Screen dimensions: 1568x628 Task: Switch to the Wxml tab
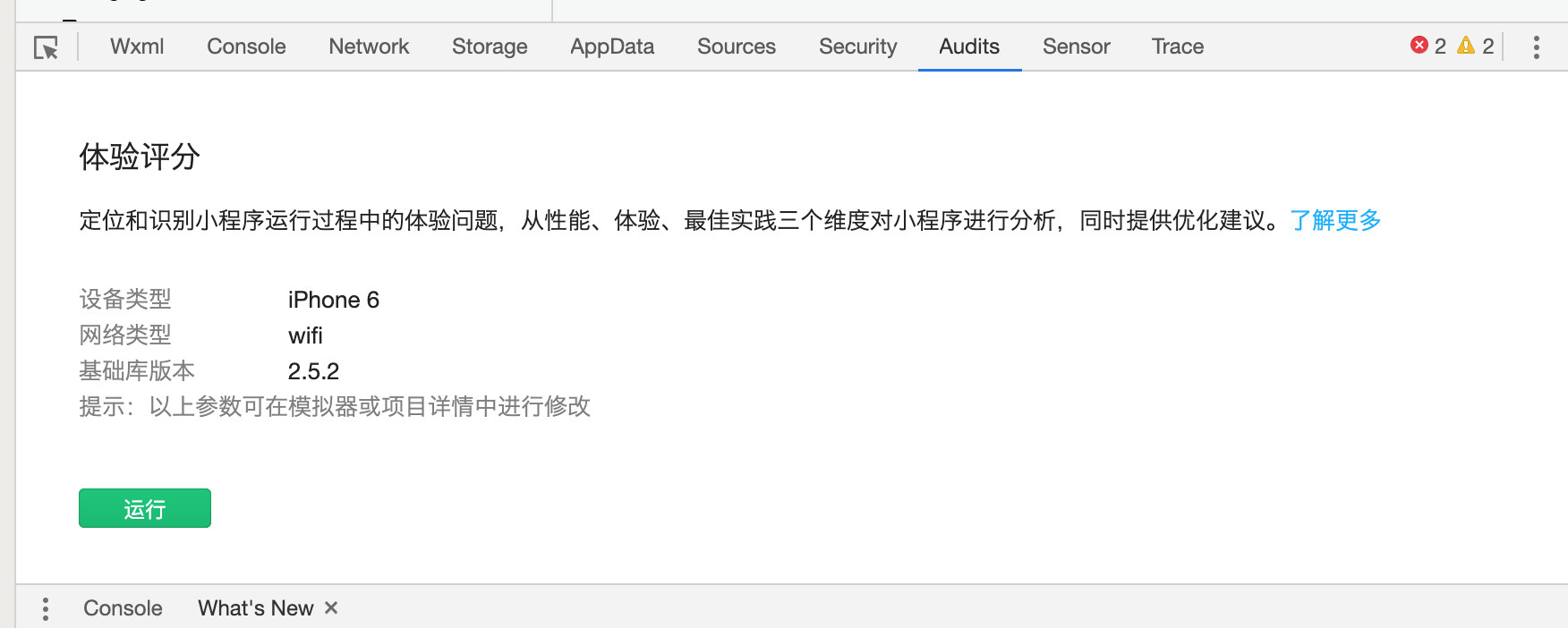(137, 47)
